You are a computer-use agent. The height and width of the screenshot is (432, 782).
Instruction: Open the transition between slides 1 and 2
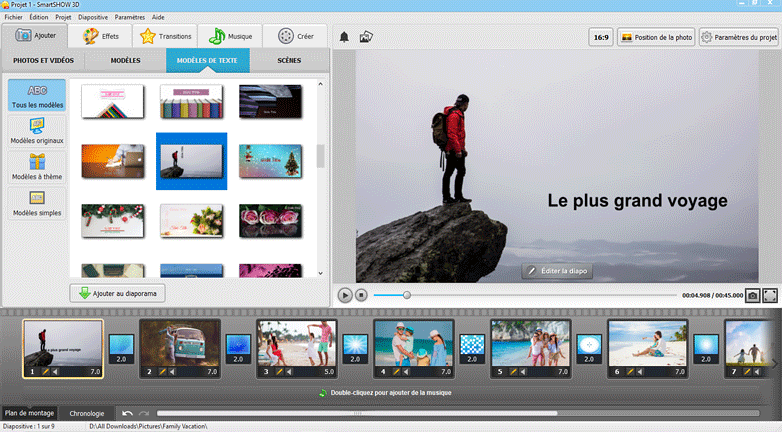[x=120, y=349]
